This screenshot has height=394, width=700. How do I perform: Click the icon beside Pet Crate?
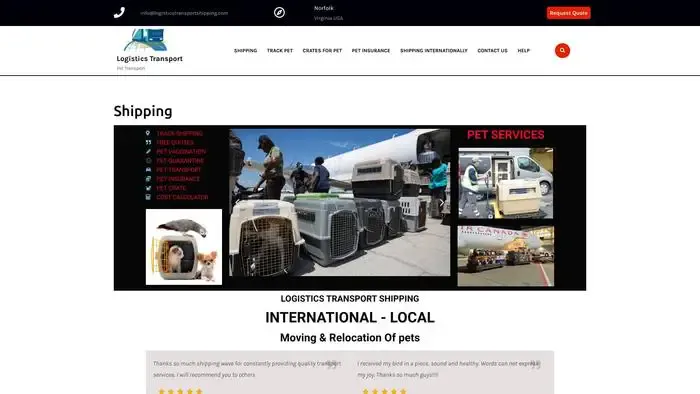click(148, 188)
